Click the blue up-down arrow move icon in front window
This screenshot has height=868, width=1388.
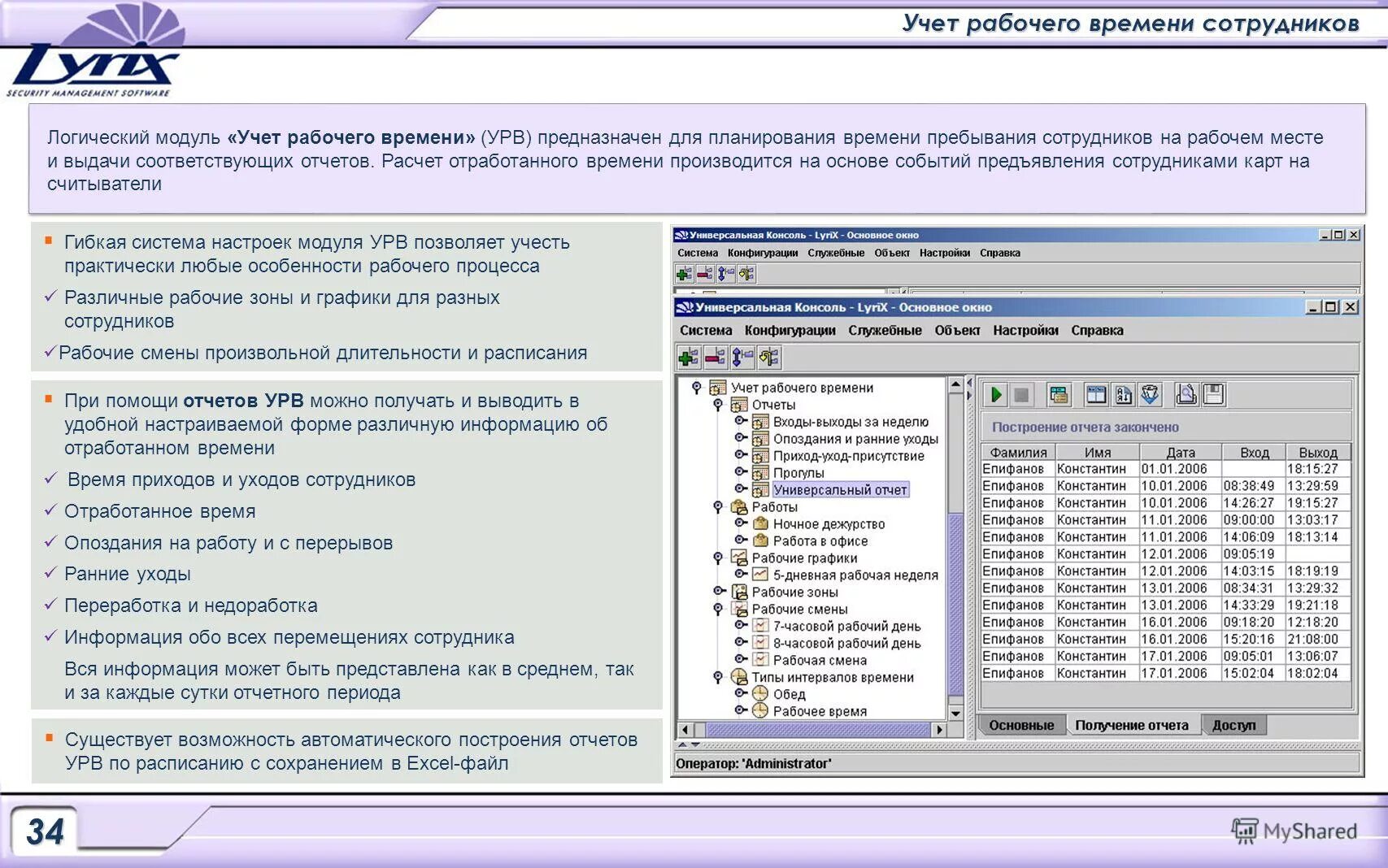[x=742, y=357]
